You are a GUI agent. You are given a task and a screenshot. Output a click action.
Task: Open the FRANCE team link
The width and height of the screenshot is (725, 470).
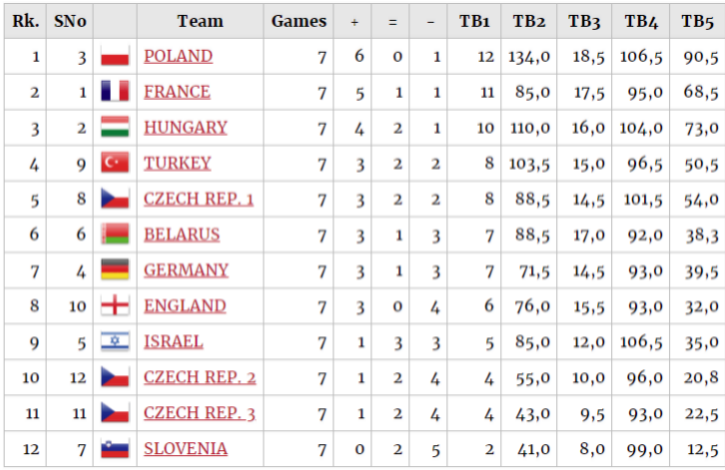click(177, 92)
